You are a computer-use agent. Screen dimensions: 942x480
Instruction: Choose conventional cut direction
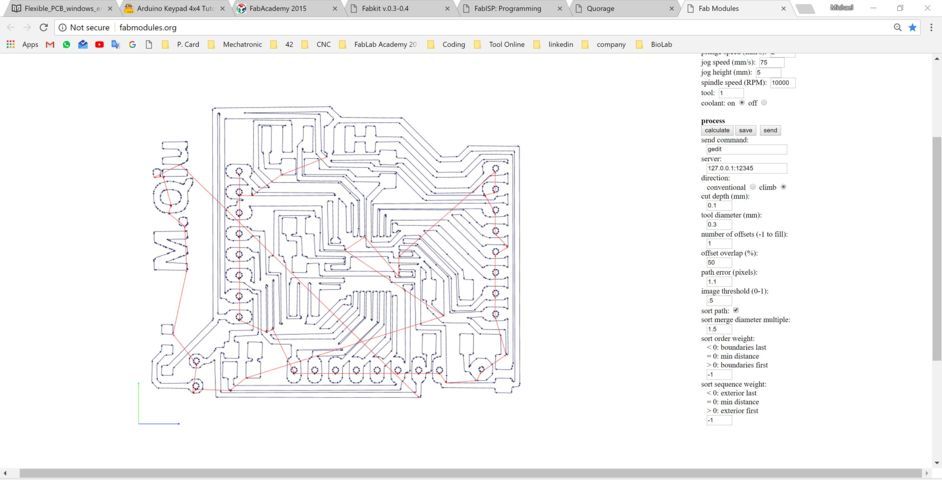pyautogui.click(x=753, y=187)
